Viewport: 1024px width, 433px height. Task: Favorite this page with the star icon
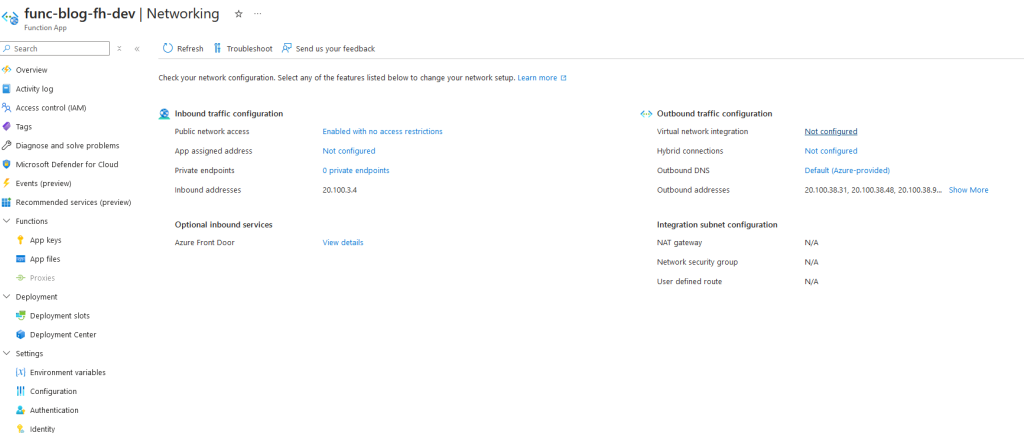238,14
